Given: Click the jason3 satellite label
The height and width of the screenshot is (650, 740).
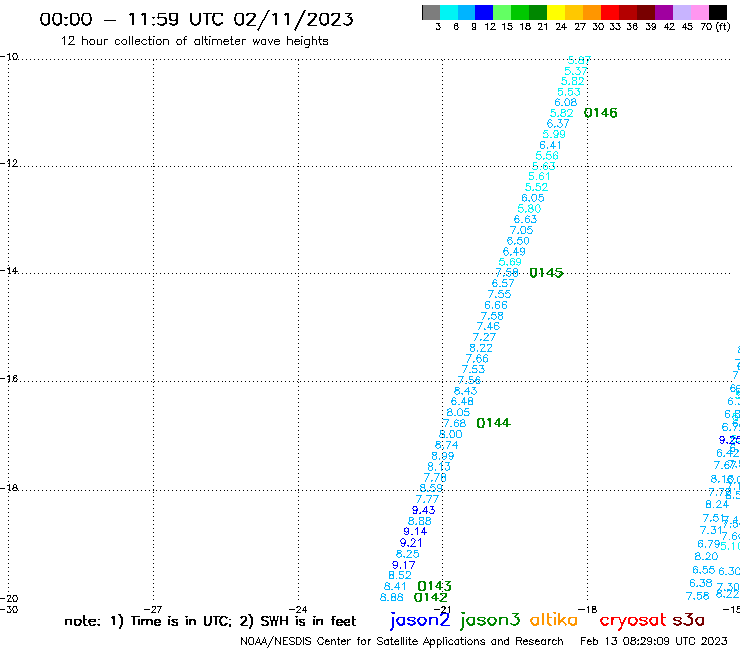Looking at the screenshot, I should coord(490,620).
